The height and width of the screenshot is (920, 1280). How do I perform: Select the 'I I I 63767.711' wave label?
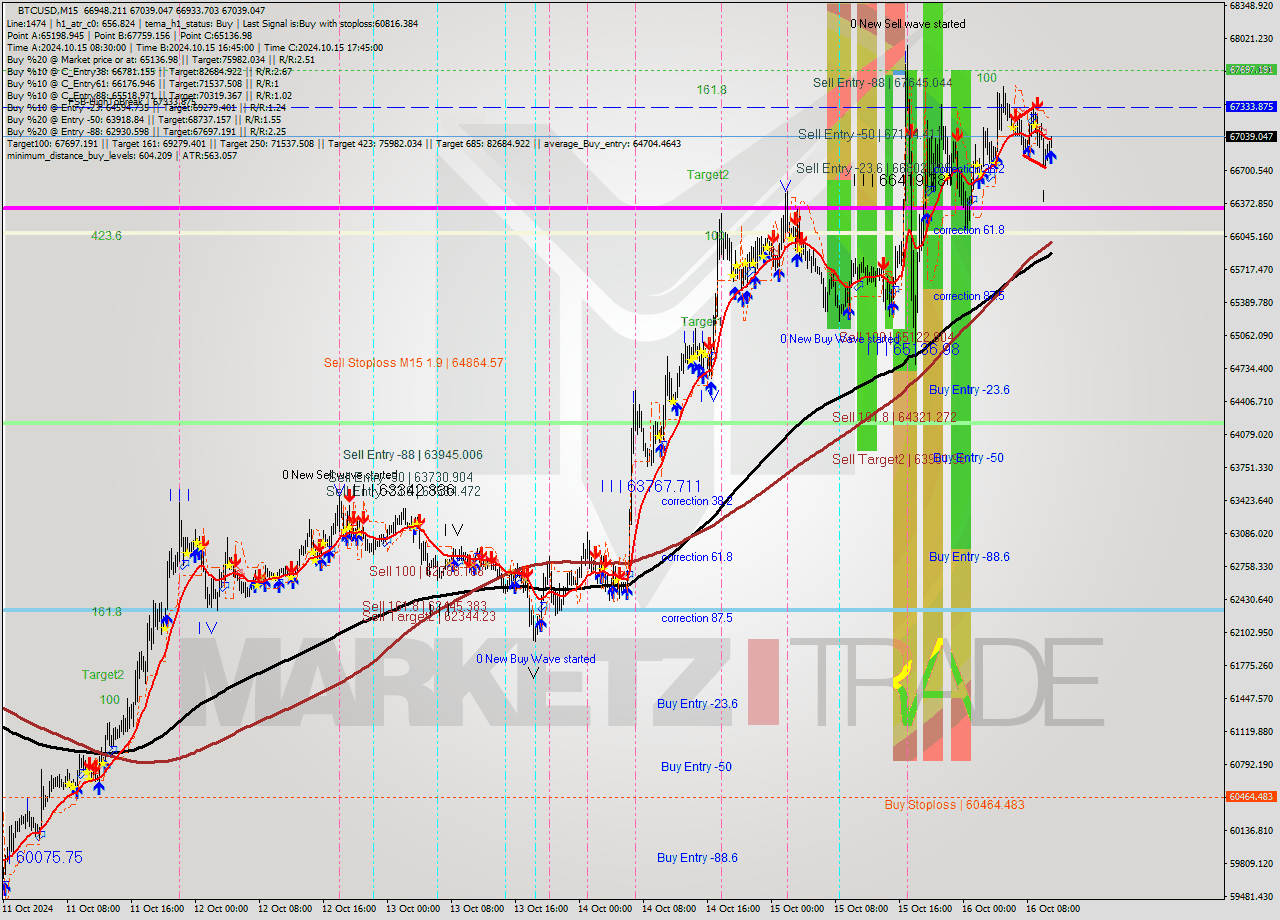coord(651,486)
